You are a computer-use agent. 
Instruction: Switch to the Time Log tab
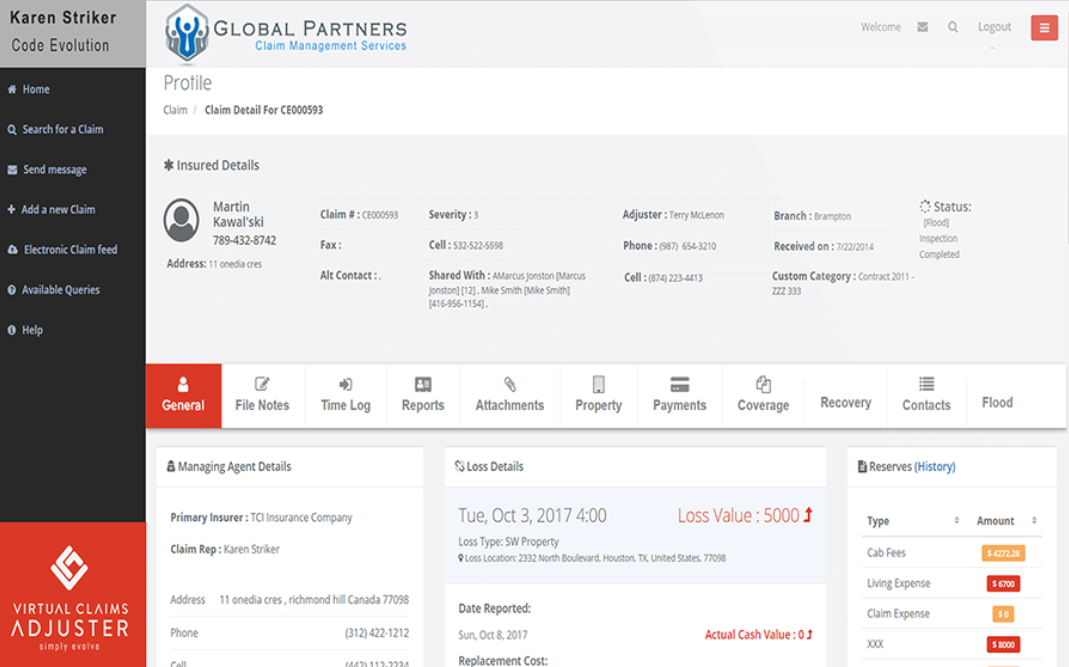tap(345, 395)
